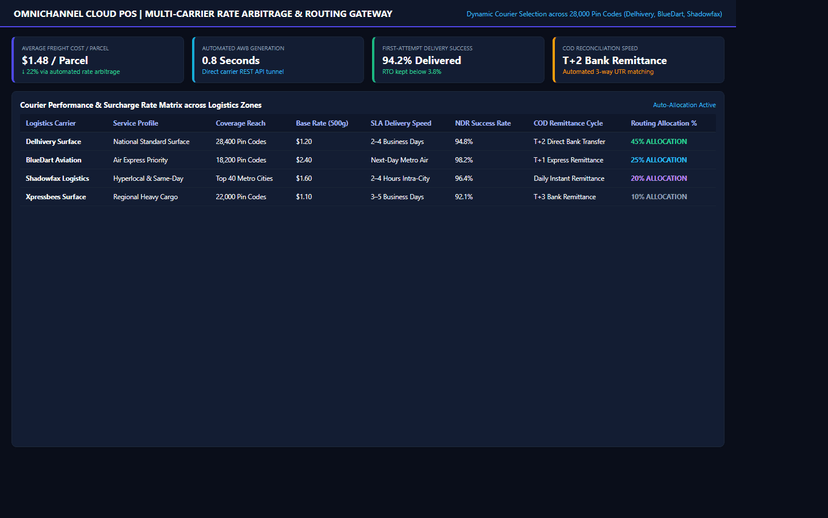Select the COD Remittance Cycle column header
Screen dimensions: 828x518
coord(568,123)
